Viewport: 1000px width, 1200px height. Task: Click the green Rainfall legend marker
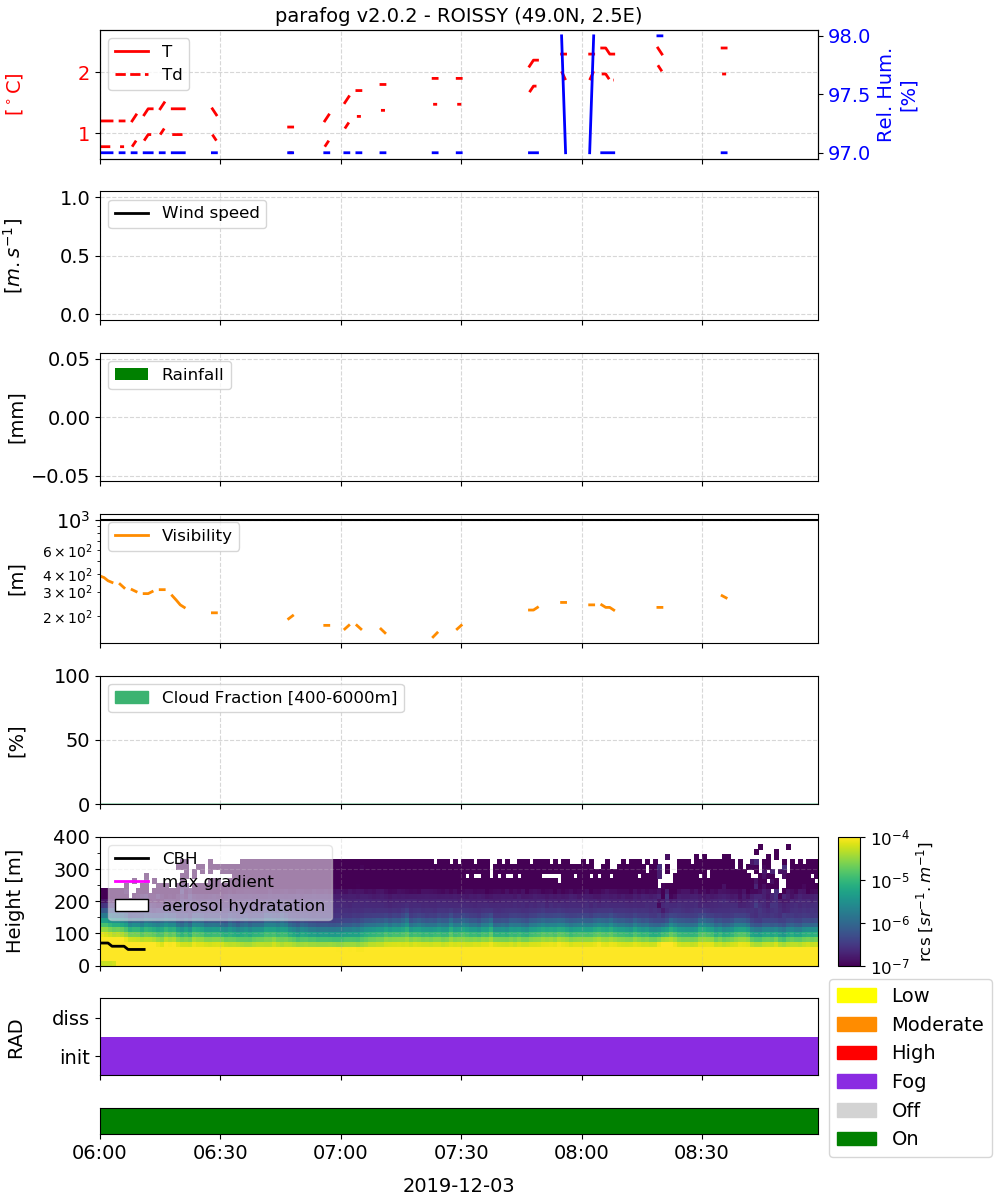[132, 375]
